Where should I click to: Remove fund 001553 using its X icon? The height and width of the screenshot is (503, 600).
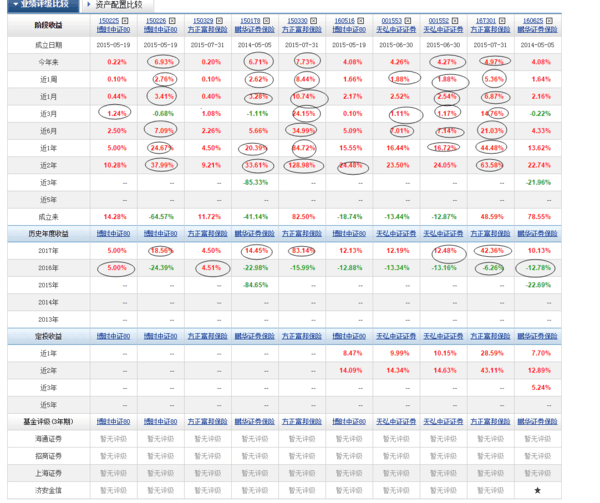[x=408, y=21]
